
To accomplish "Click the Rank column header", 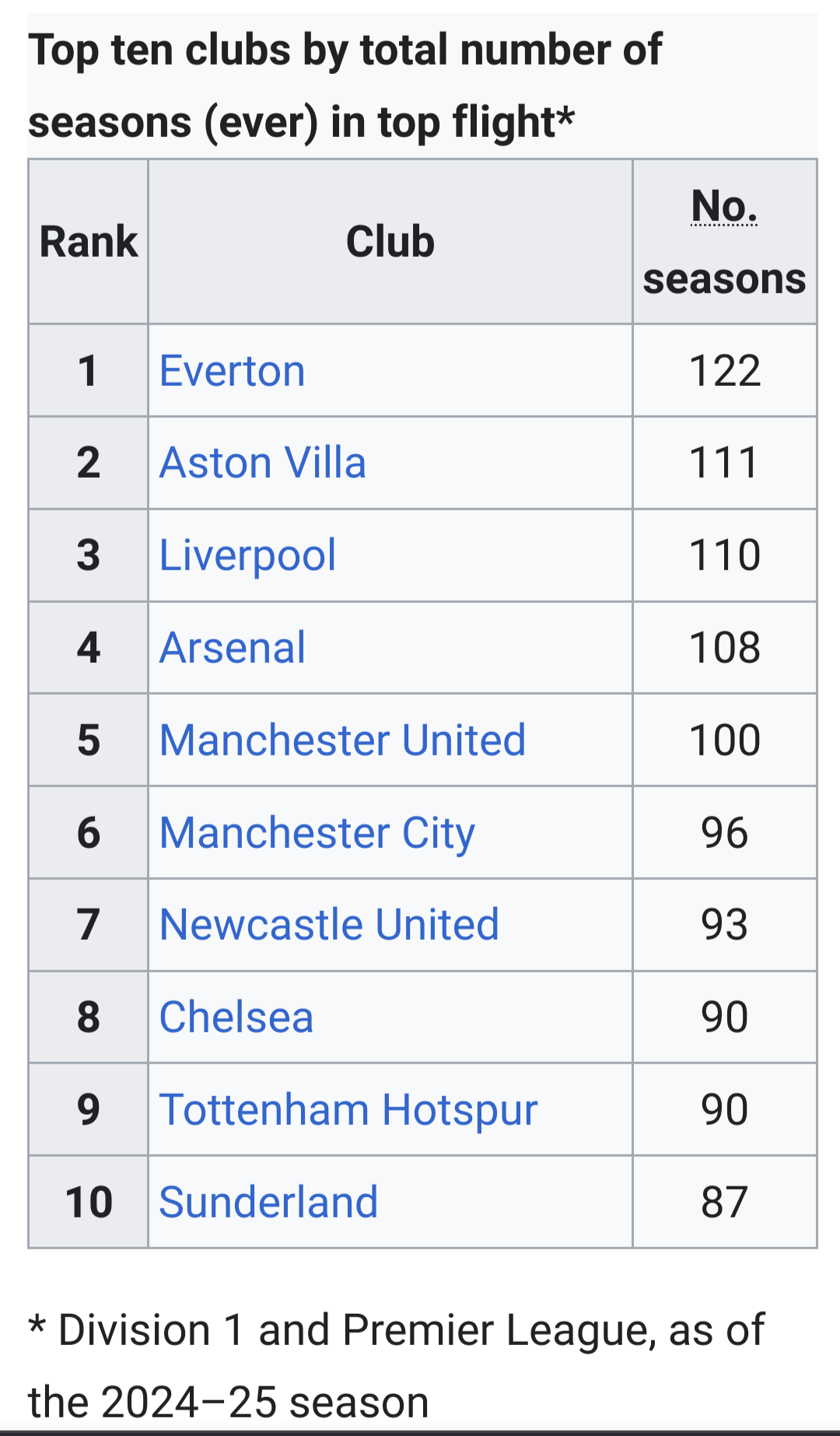I will click(x=89, y=242).
